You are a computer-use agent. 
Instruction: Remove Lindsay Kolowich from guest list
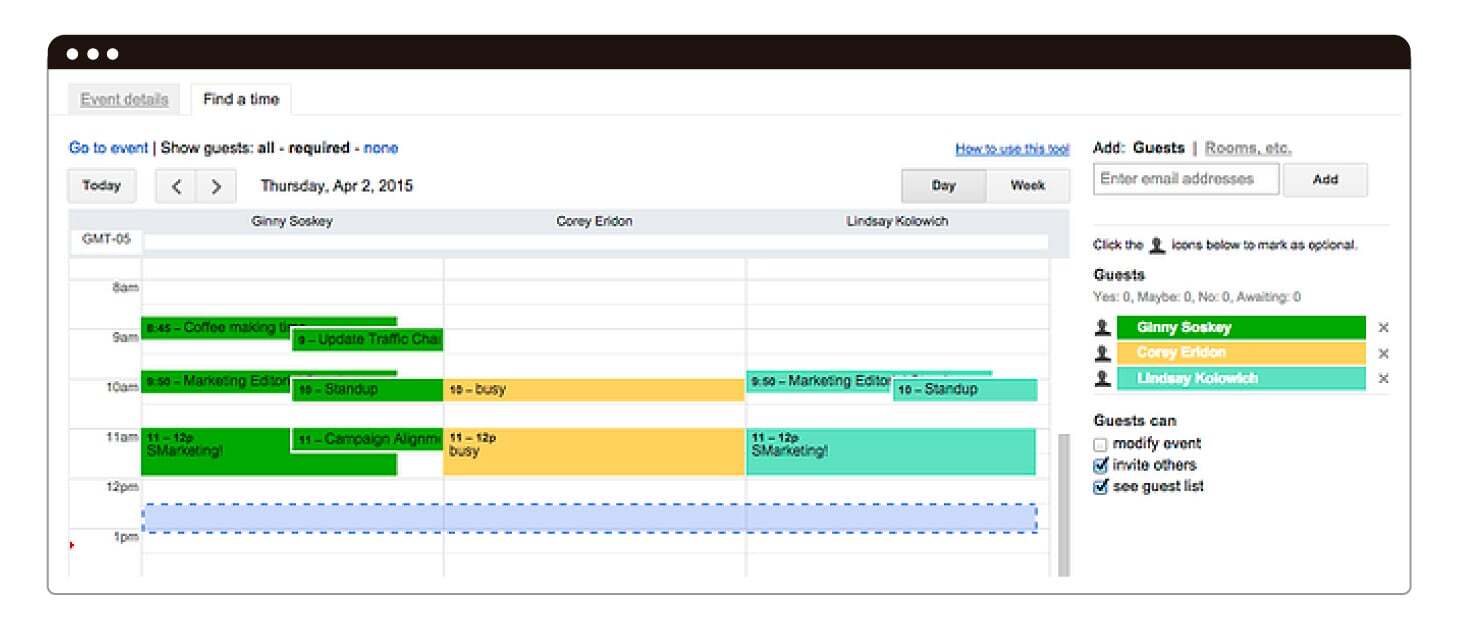pos(1383,378)
